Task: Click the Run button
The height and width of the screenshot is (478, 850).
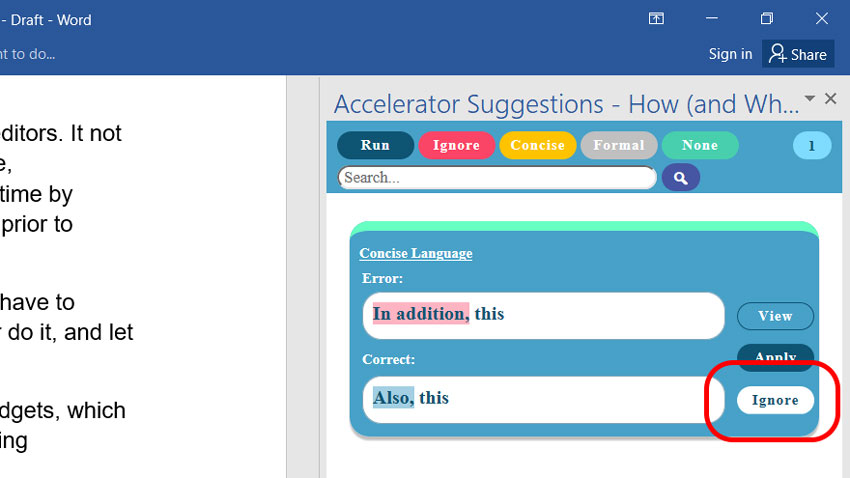Action: pos(375,145)
